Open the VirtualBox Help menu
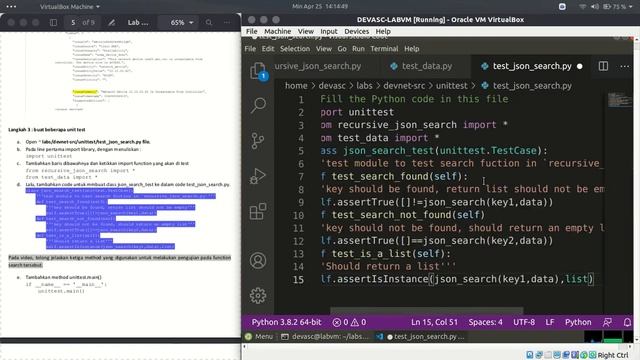 [x=383, y=31]
